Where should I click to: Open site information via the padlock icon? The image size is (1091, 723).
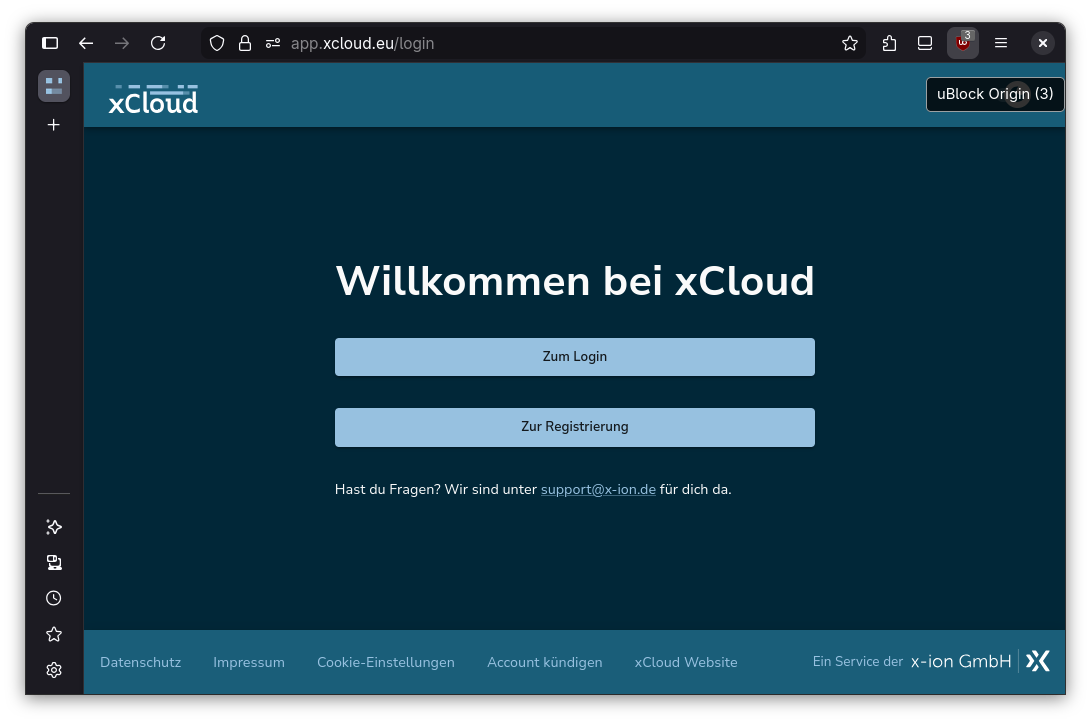pyautogui.click(x=245, y=43)
